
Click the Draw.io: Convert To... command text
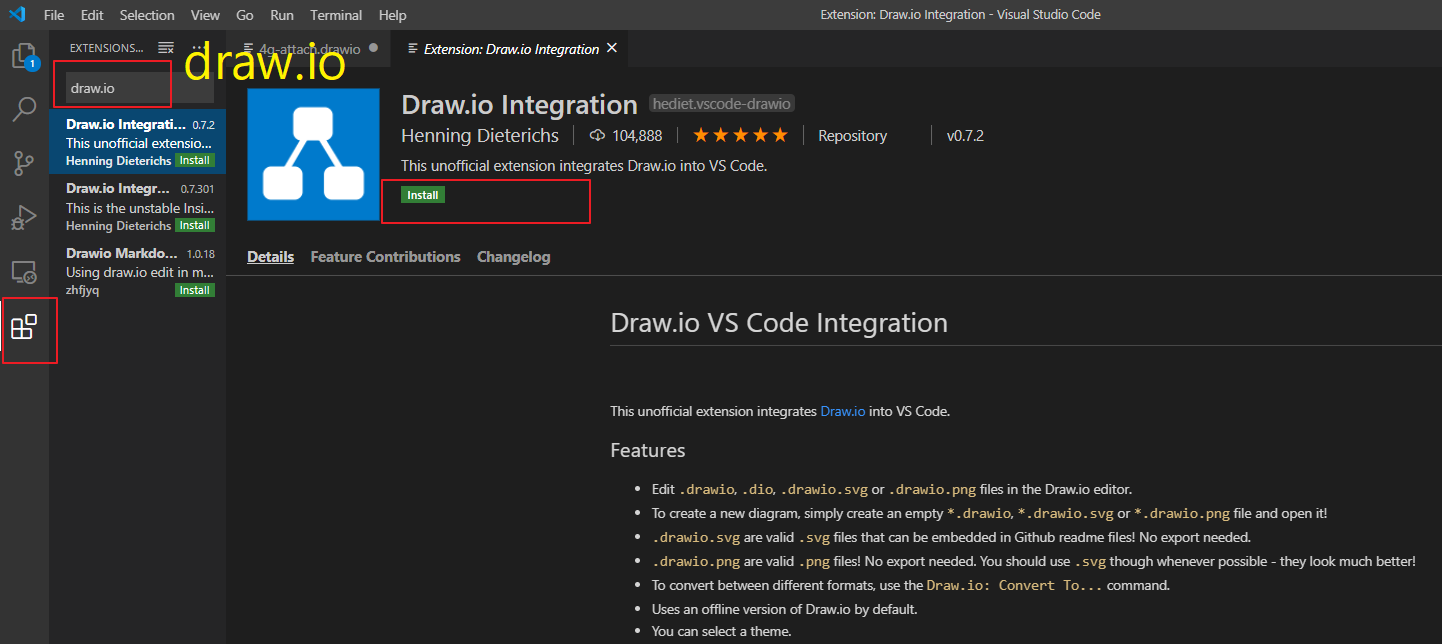pos(1014,585)
